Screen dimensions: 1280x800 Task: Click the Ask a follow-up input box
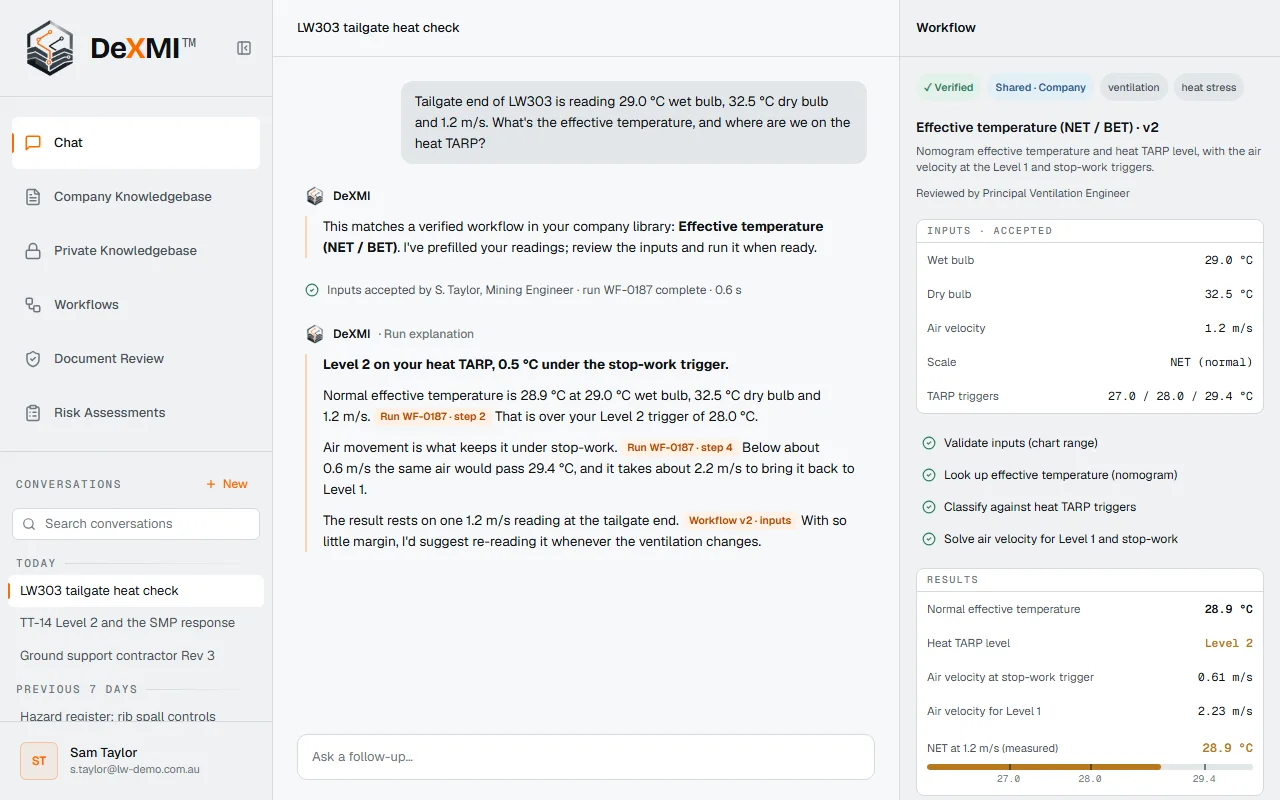[x=586, y=757]
